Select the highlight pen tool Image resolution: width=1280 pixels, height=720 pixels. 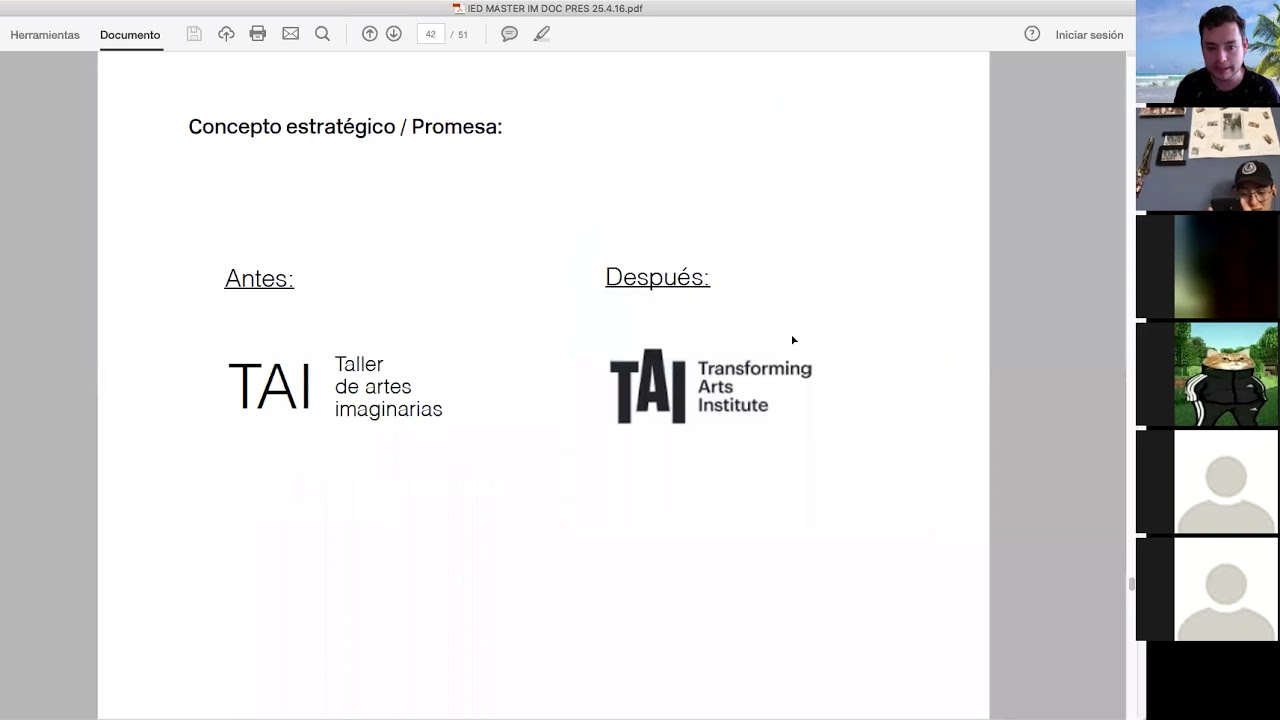[542, 34]
